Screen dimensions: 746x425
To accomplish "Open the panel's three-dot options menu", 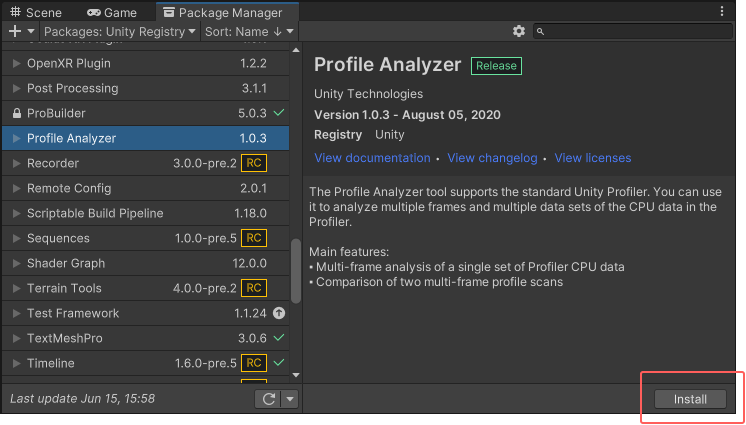I will click(x=722, y=12).
